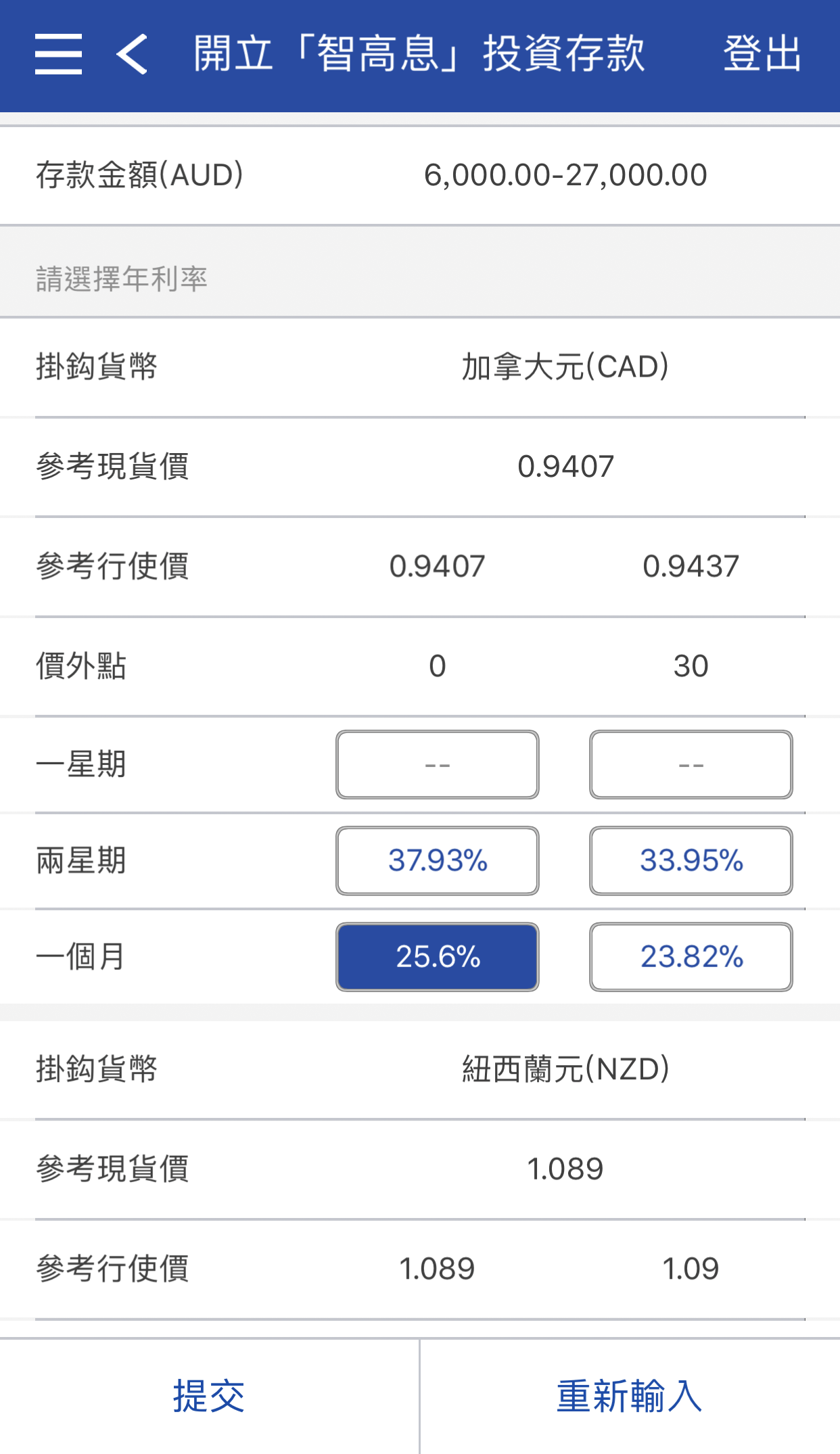Tap the page title 開立「智高息」投資存款
The width and height of the screenshot is (840, 1454).
(419, 54)
